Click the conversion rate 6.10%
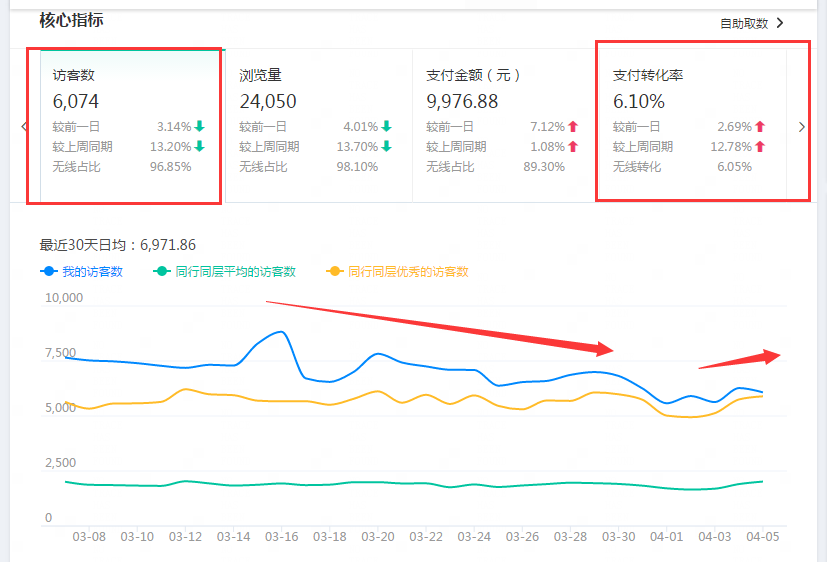Viewport: 827px width, 562px height. point(639,101)
